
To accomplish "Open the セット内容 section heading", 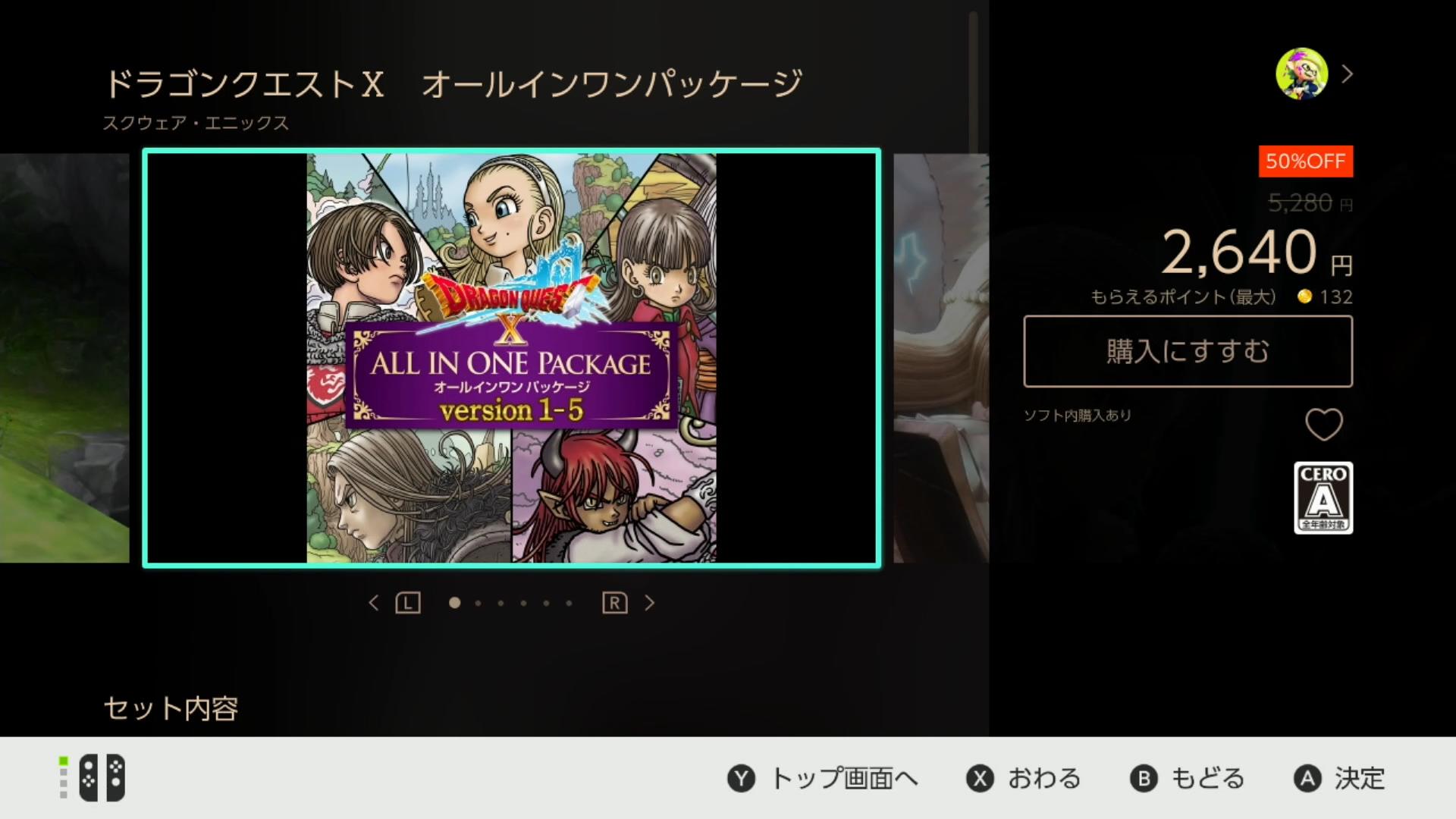I will [x=171, y=709].
